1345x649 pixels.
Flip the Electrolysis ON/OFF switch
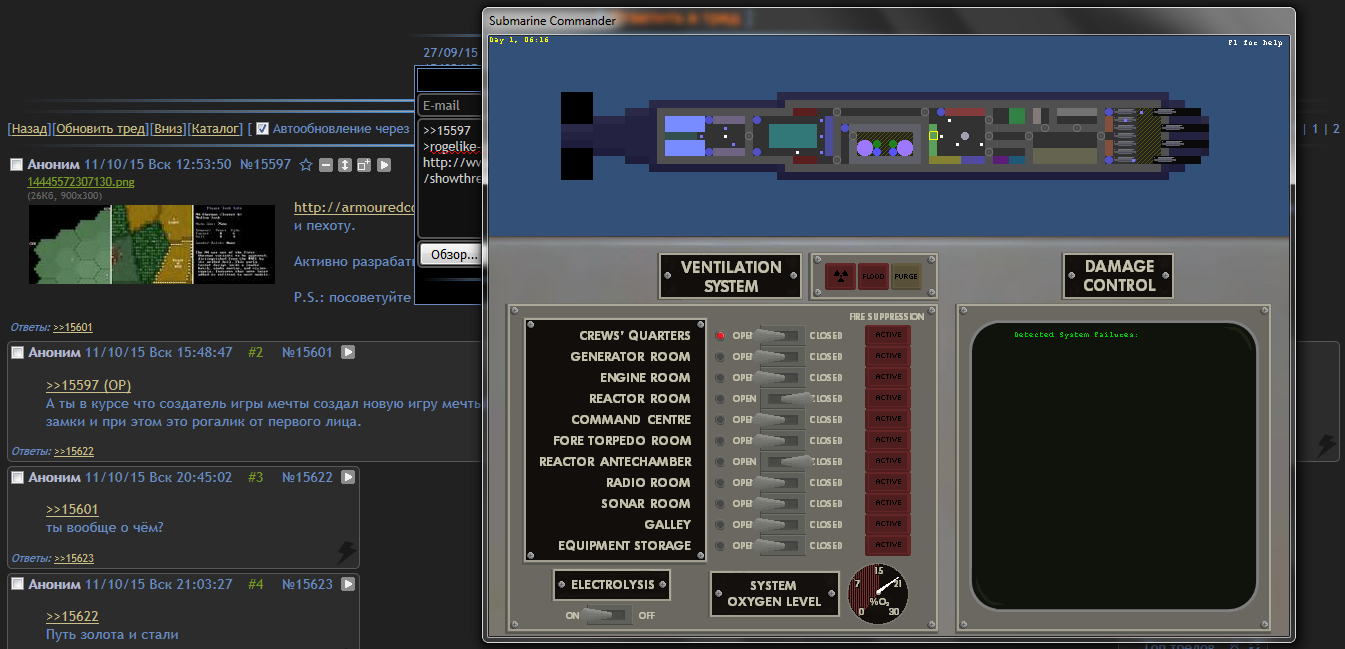coord(608,615)
